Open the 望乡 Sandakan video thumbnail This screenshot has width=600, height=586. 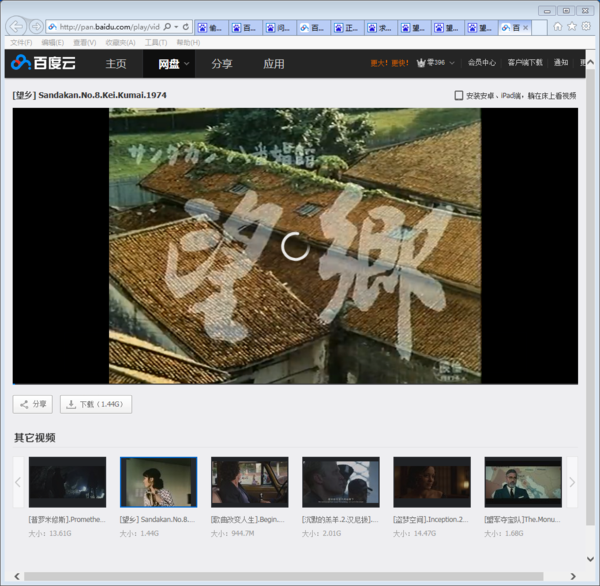click(x=158, y=482)
